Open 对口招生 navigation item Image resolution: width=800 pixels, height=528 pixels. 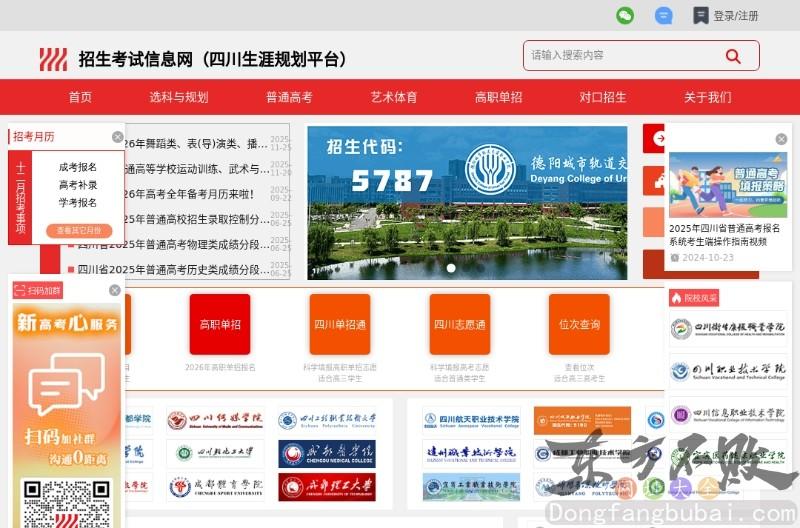click(x=603, y=97)
